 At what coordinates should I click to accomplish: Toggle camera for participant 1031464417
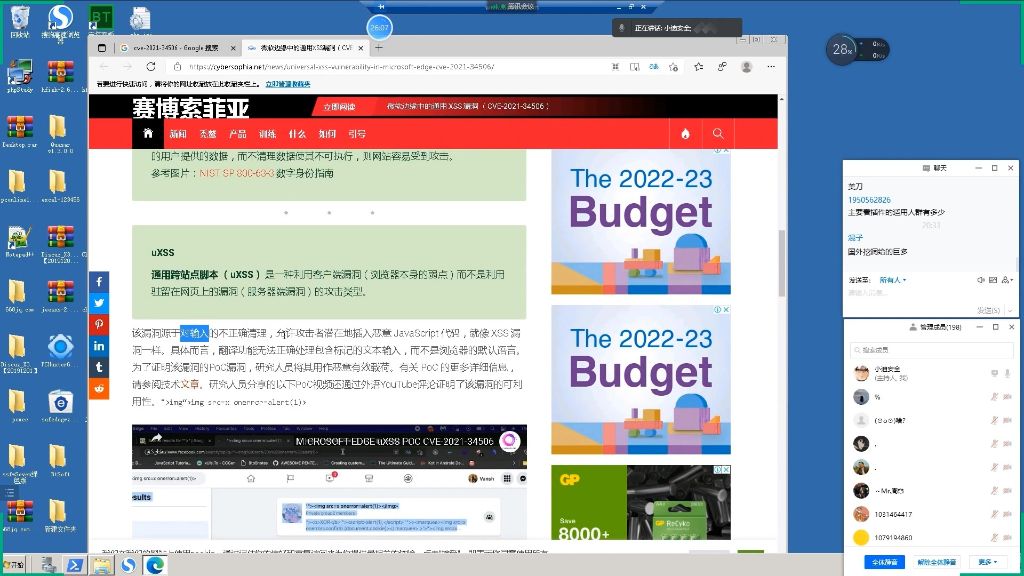[1007, 514]
